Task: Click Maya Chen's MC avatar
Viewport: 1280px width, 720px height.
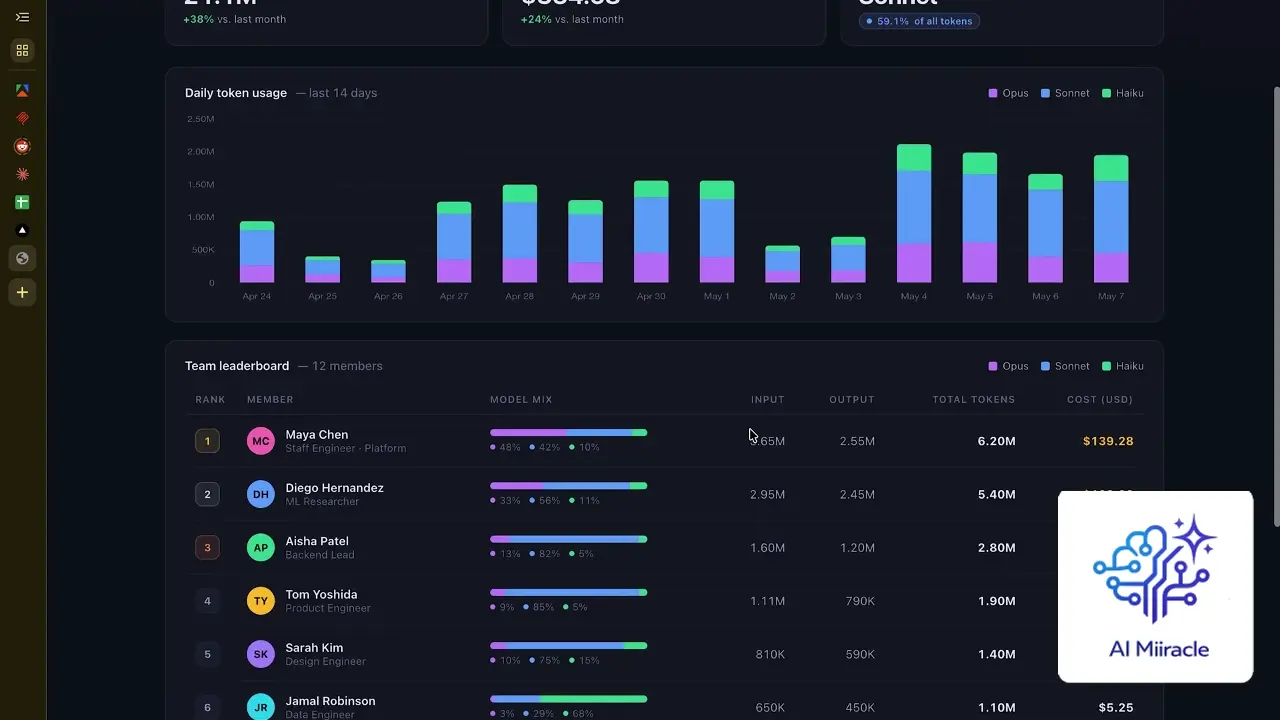Action: [x=261, y=441]
